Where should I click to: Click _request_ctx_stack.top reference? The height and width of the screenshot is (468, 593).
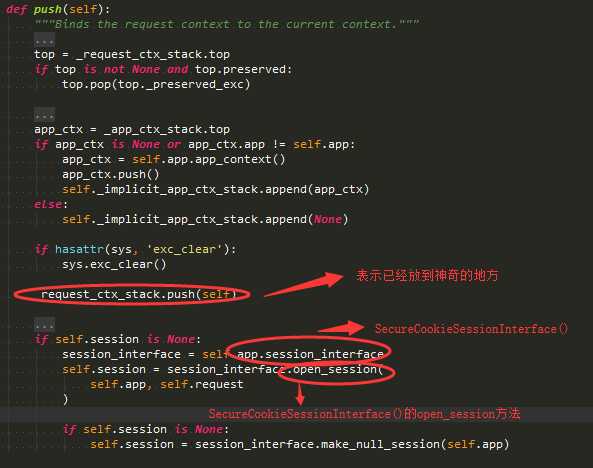(x=153, y=54)
